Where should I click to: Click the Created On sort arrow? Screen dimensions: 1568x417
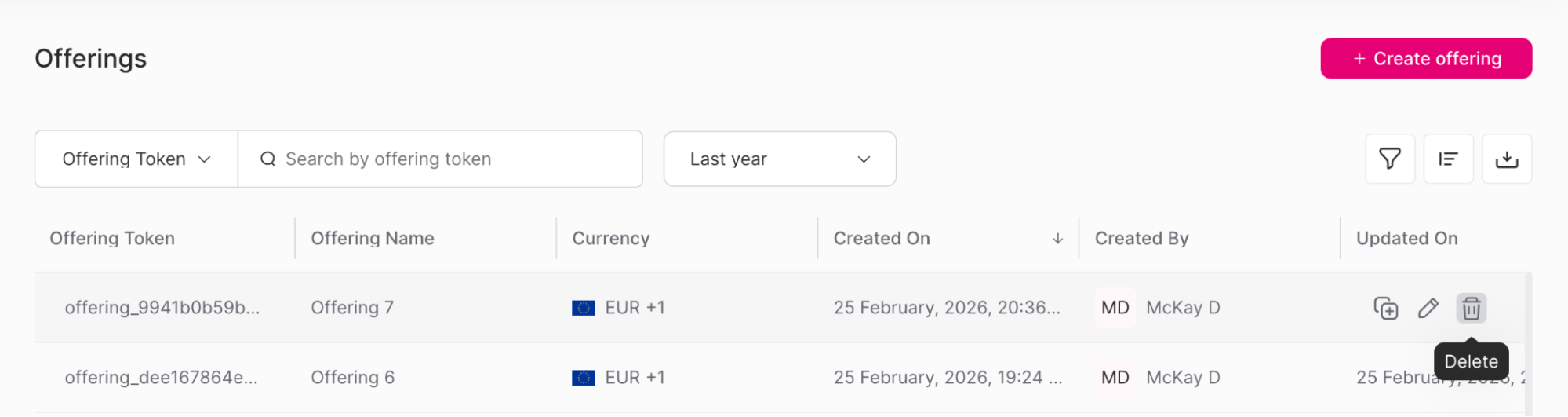click(x=1057, y=239)
